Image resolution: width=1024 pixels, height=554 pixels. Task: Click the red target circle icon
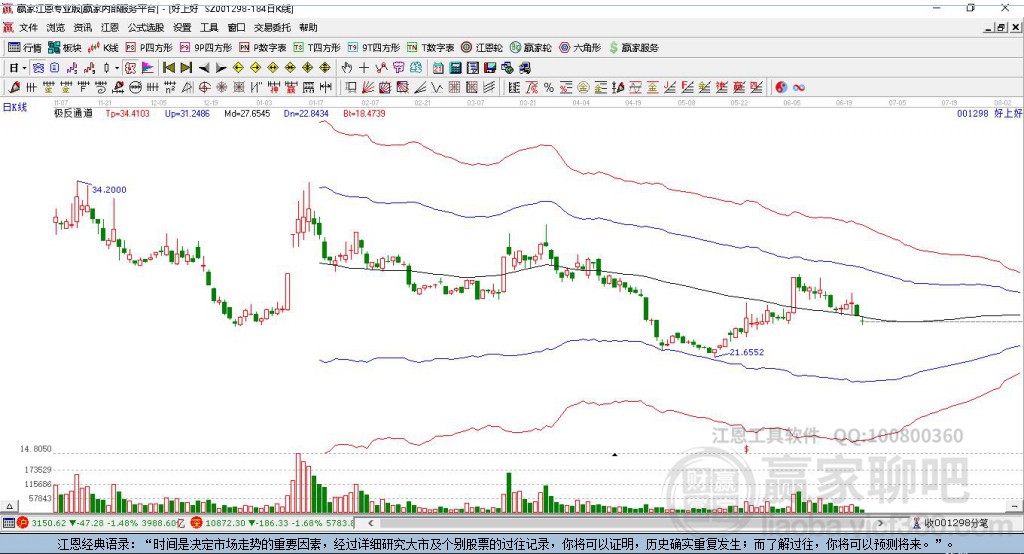(204, 88)
